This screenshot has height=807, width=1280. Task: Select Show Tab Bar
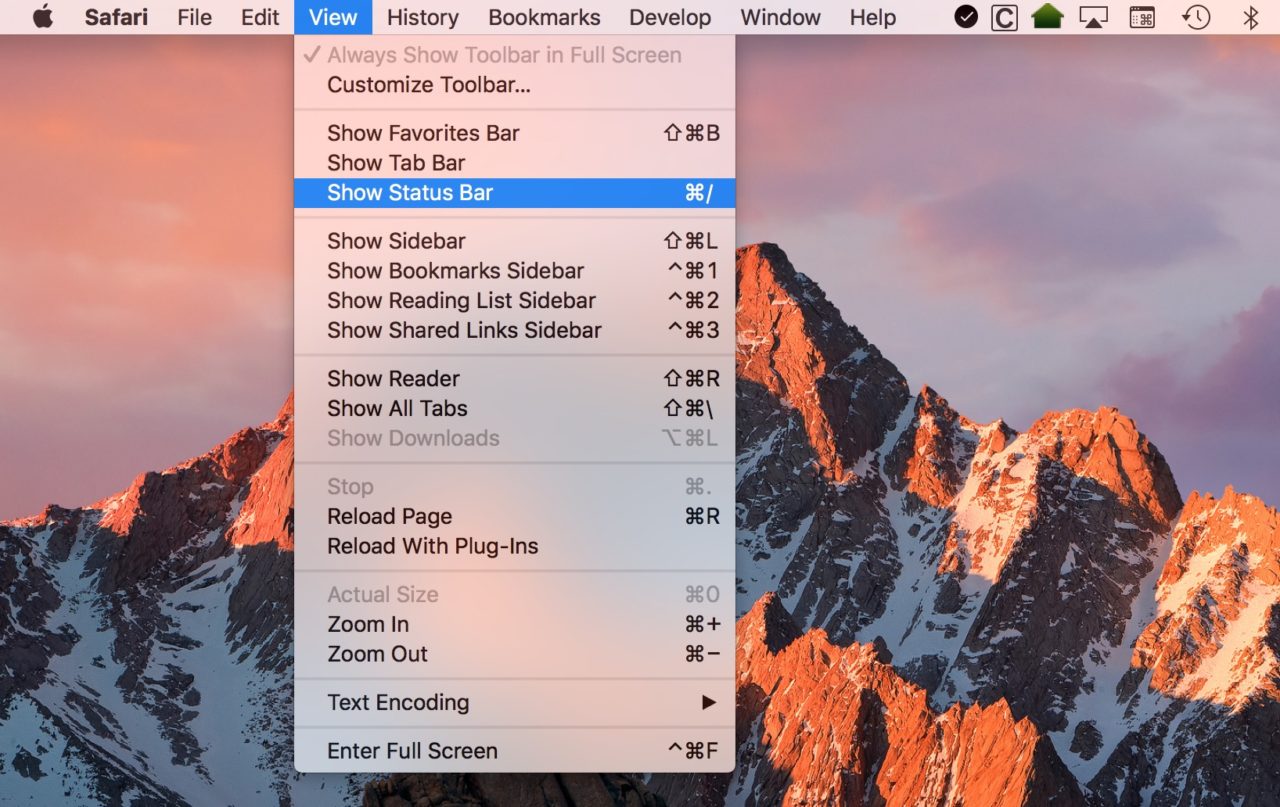[x=514, y=163]
